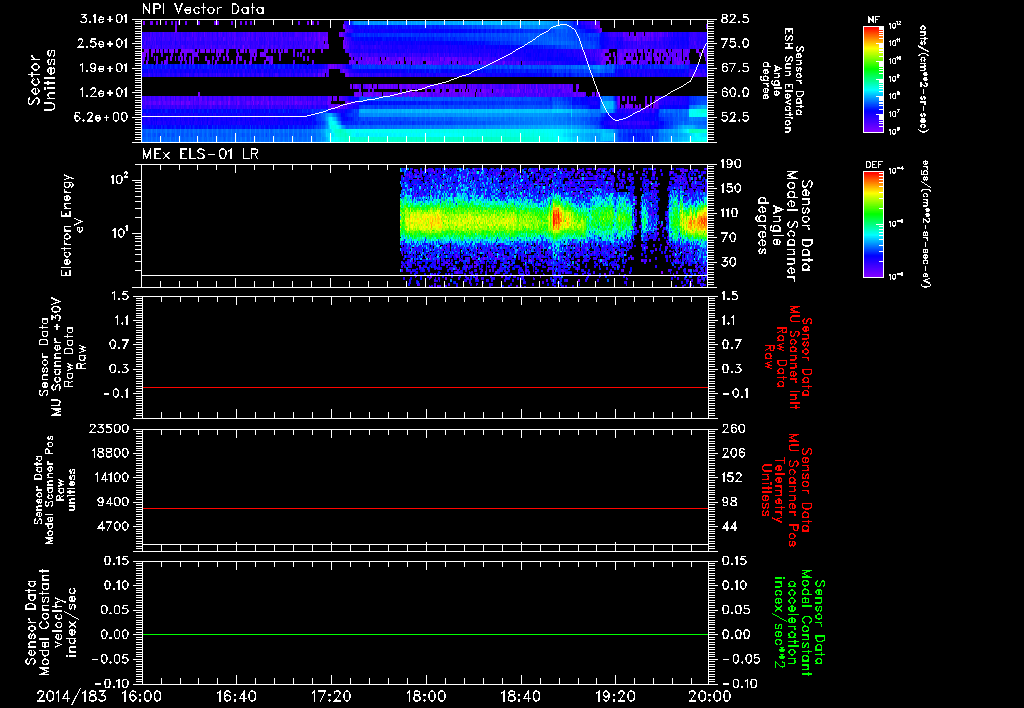Screen dimensions: 1024x708
Task: Click the 19:20 time tick label
Action: [615, 696]
